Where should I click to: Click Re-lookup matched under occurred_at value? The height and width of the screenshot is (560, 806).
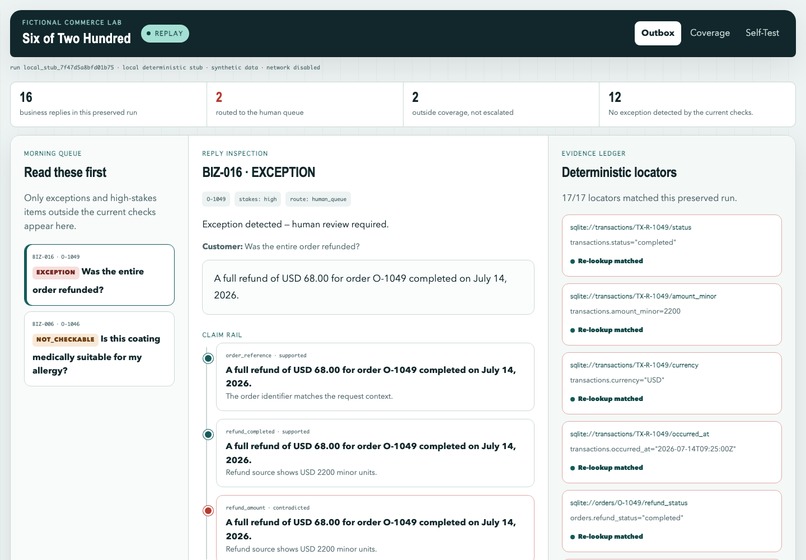tap(607, 467)
